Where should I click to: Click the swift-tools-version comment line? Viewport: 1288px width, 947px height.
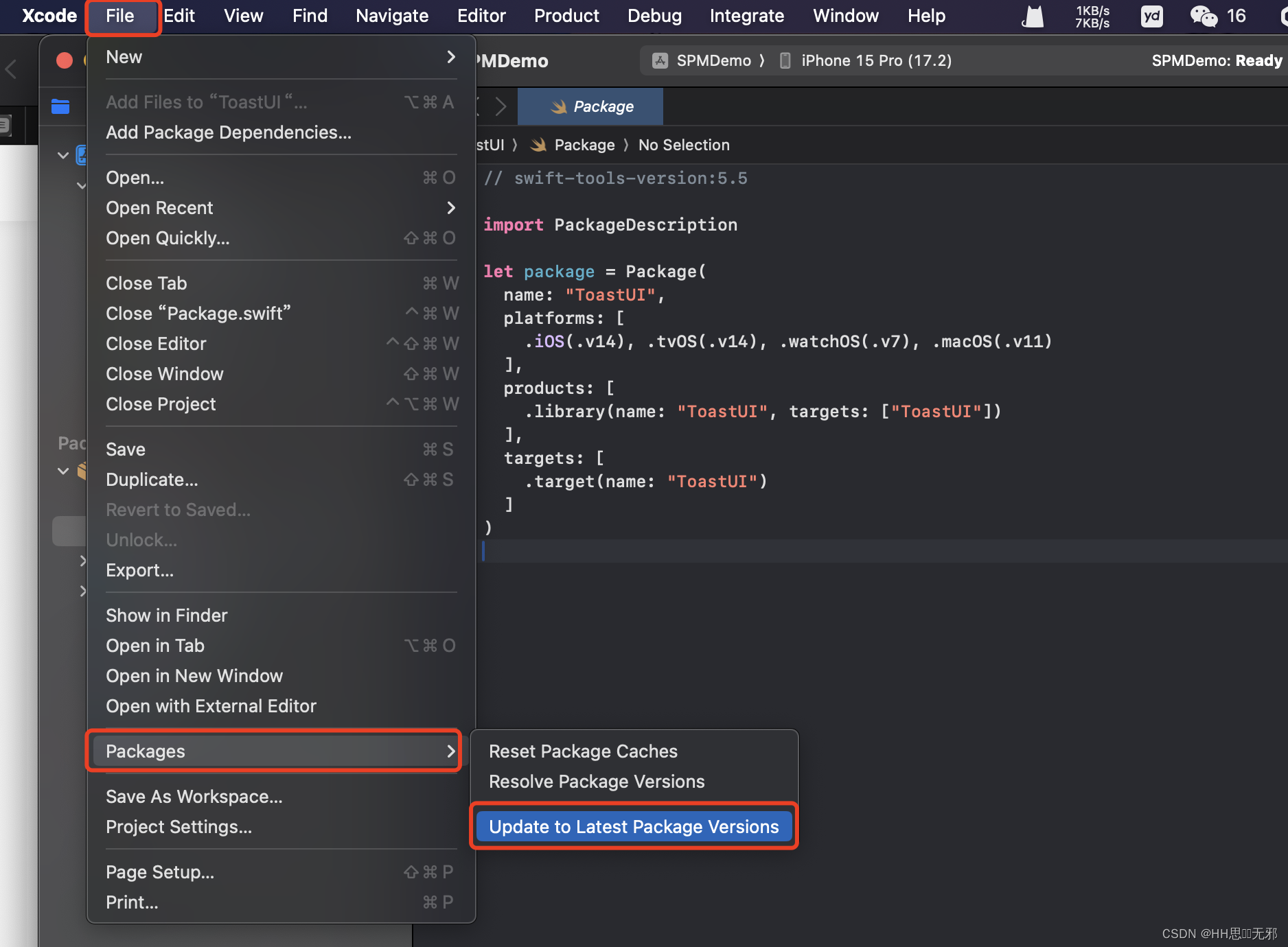pos(616,178)
